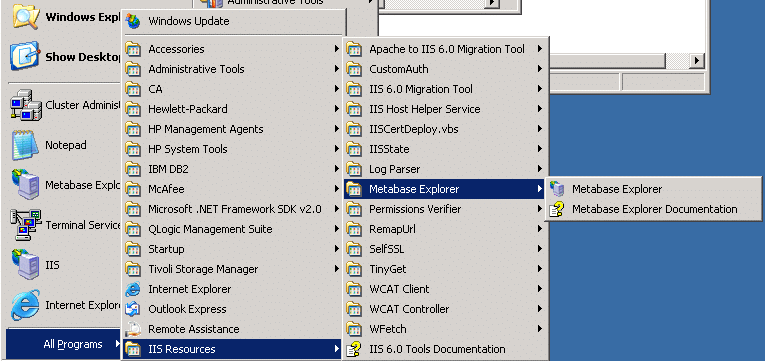Click the McAfee folder icon
765x361 pixels.
pyautogui.click(x=133, y=189)
